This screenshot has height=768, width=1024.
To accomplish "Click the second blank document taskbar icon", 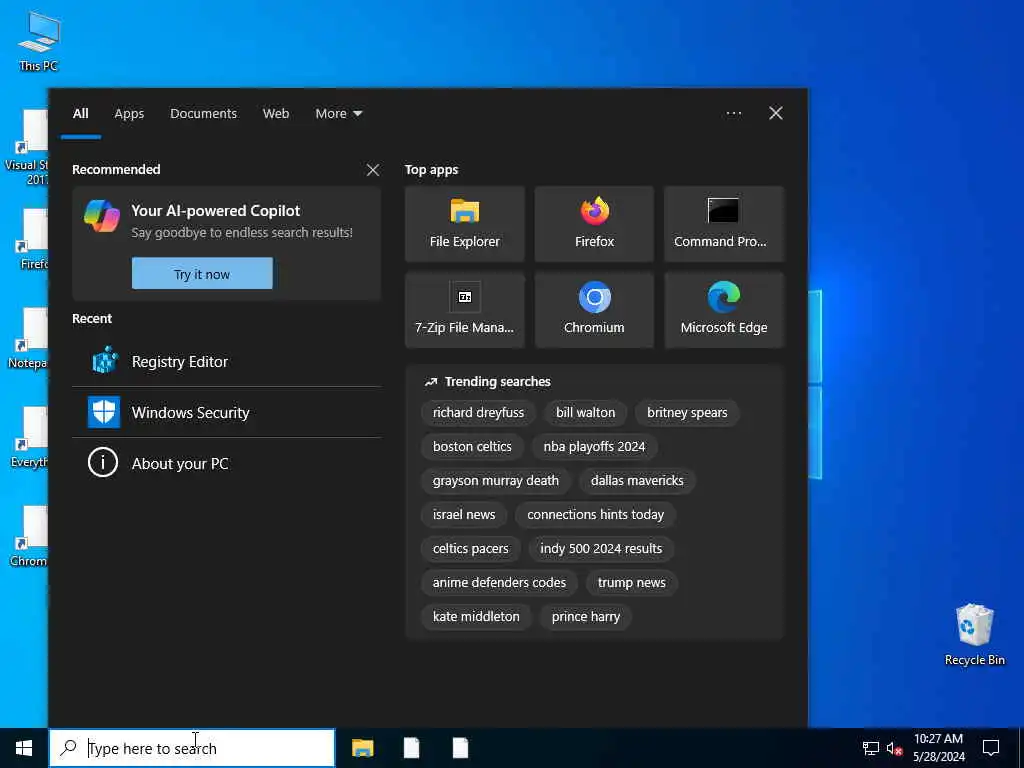I will [460, 748].
